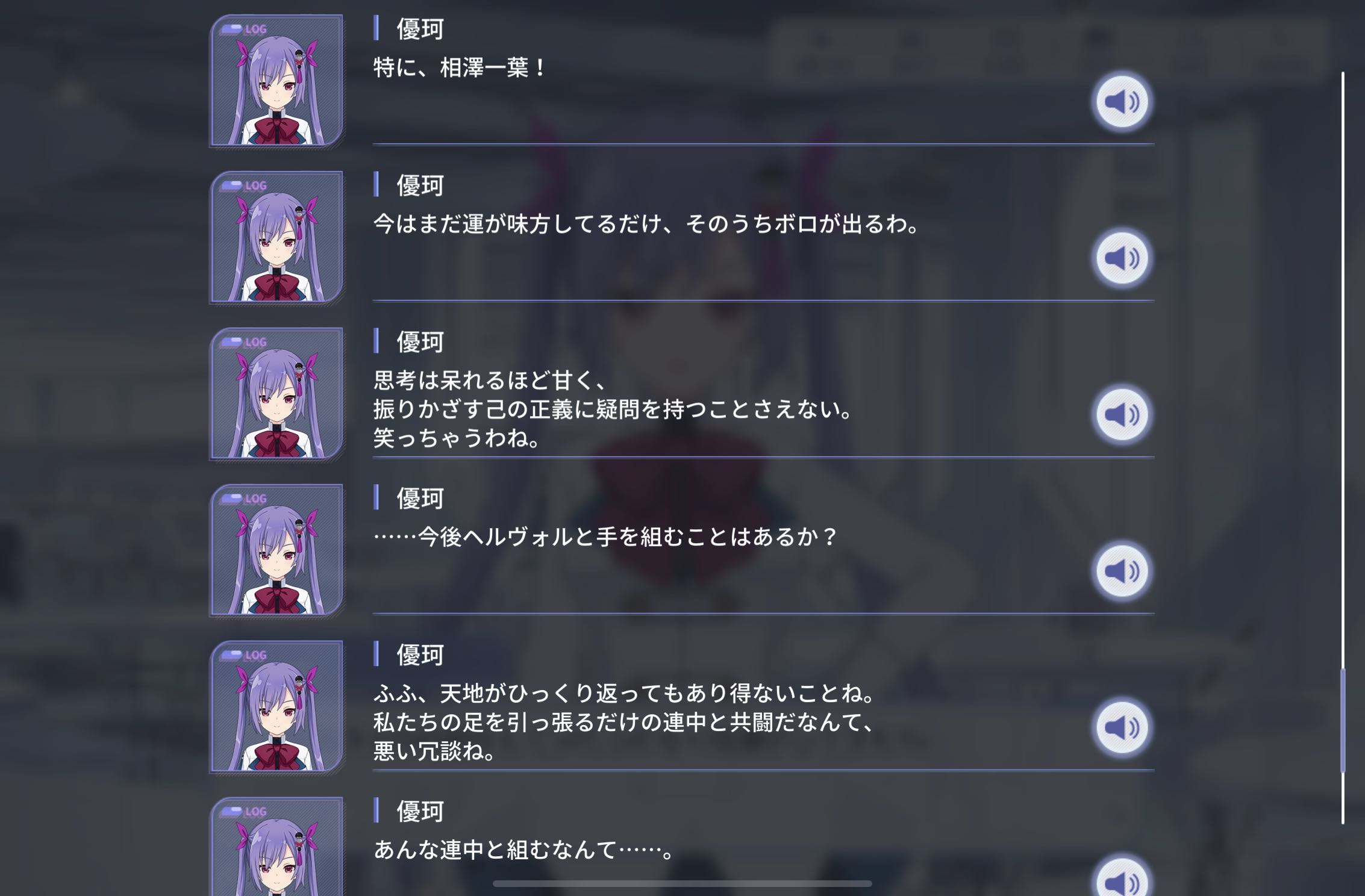Click 優珂 portrait beside "笑っちゃうわね" entry
1365x896 pixels.
coord(276,394)
